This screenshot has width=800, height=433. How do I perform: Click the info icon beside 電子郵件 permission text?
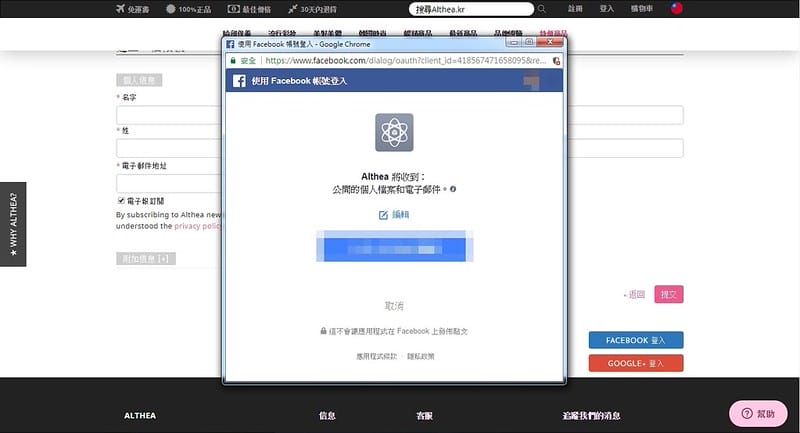coord(453,189)
